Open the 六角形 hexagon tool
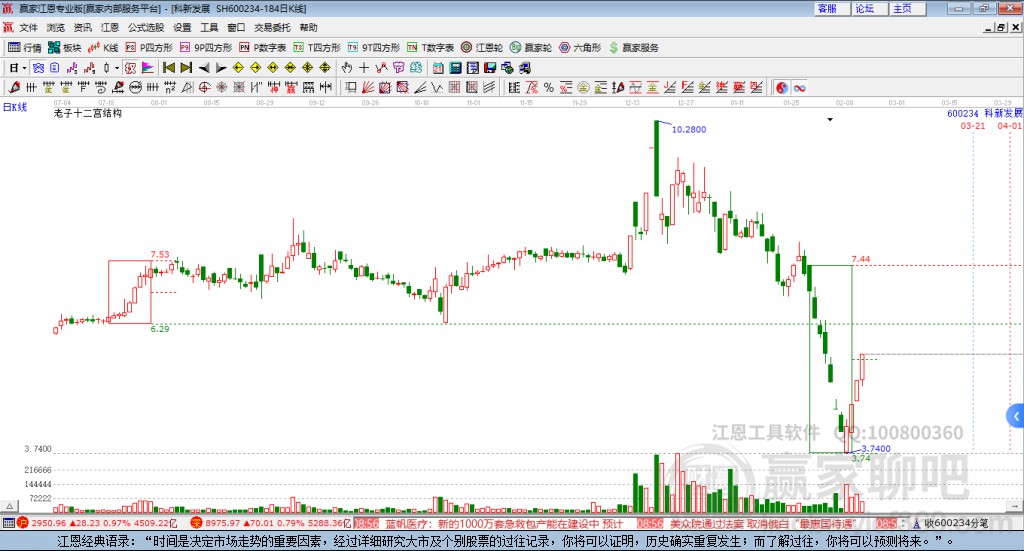Viewport: 1024px width, 551px height. [580, 48]
